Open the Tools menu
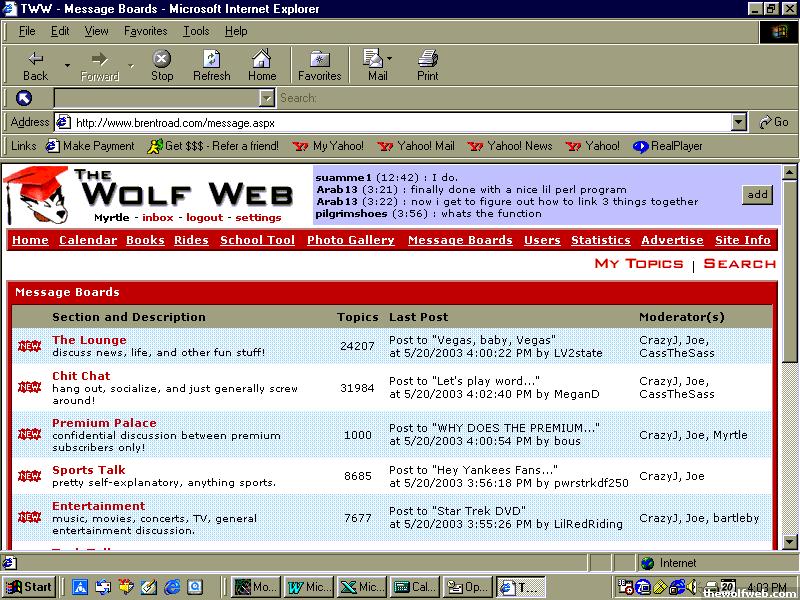This screenshot has height=600, width=800. 196,31
